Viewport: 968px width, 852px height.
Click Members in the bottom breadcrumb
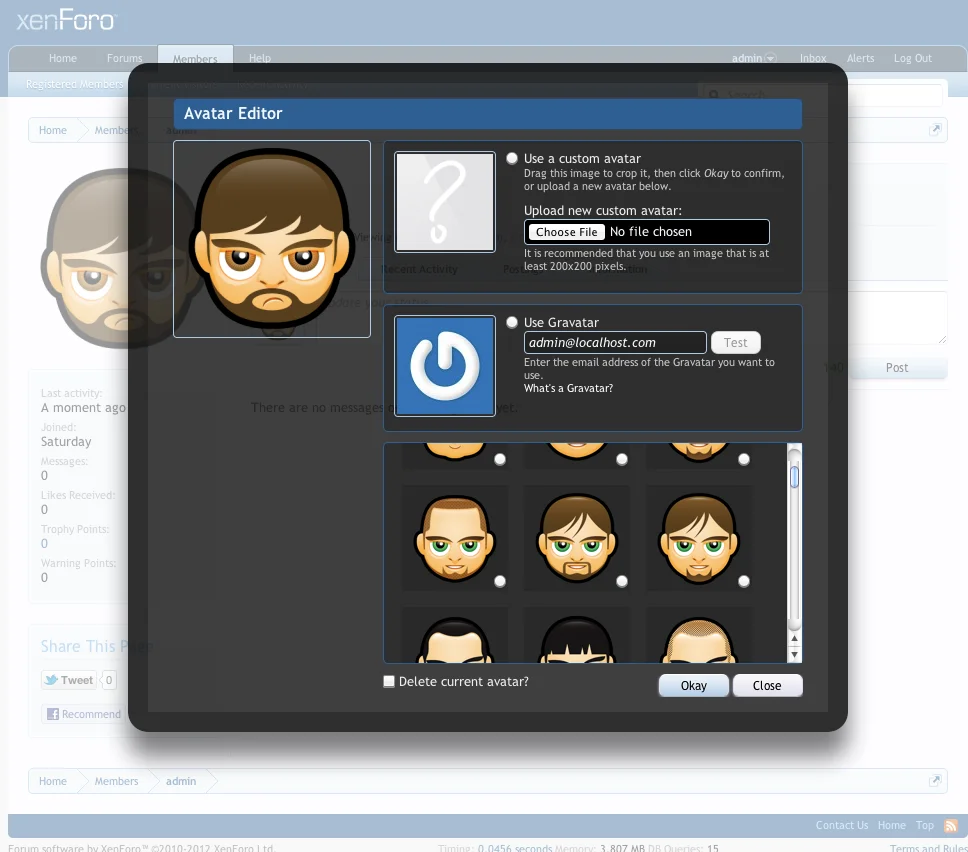[x=116, y=781]
